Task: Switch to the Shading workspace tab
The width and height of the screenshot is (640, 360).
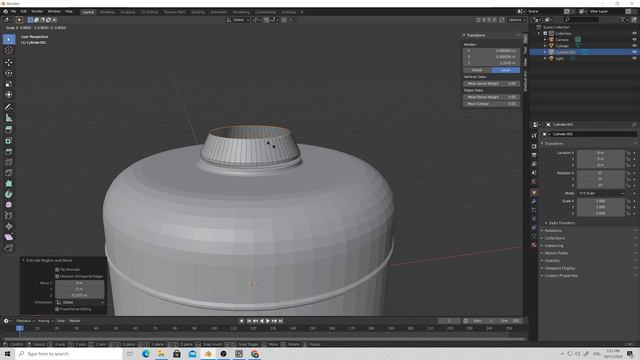Action: [x=198, y=12]
